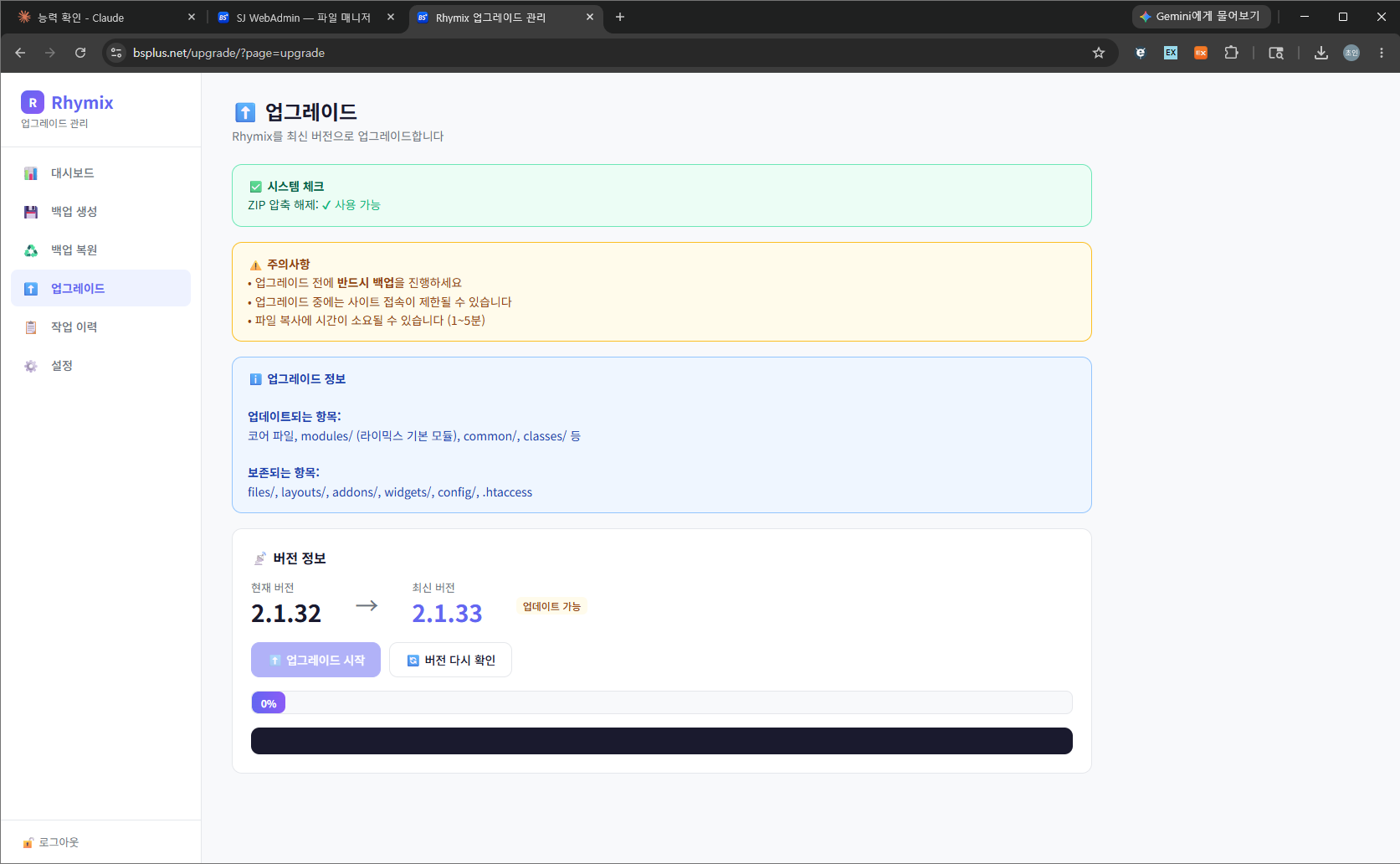Click the address bar URL field
The height and width of the screenshot is (864, 1400).
pyautogui.click(x=609, y=53)
